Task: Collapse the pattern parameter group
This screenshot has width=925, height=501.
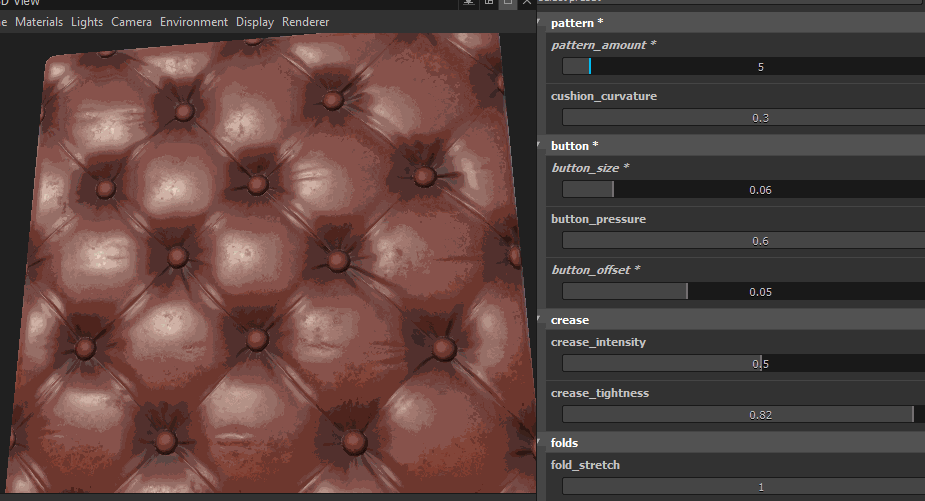Action: tap(539, 22)
